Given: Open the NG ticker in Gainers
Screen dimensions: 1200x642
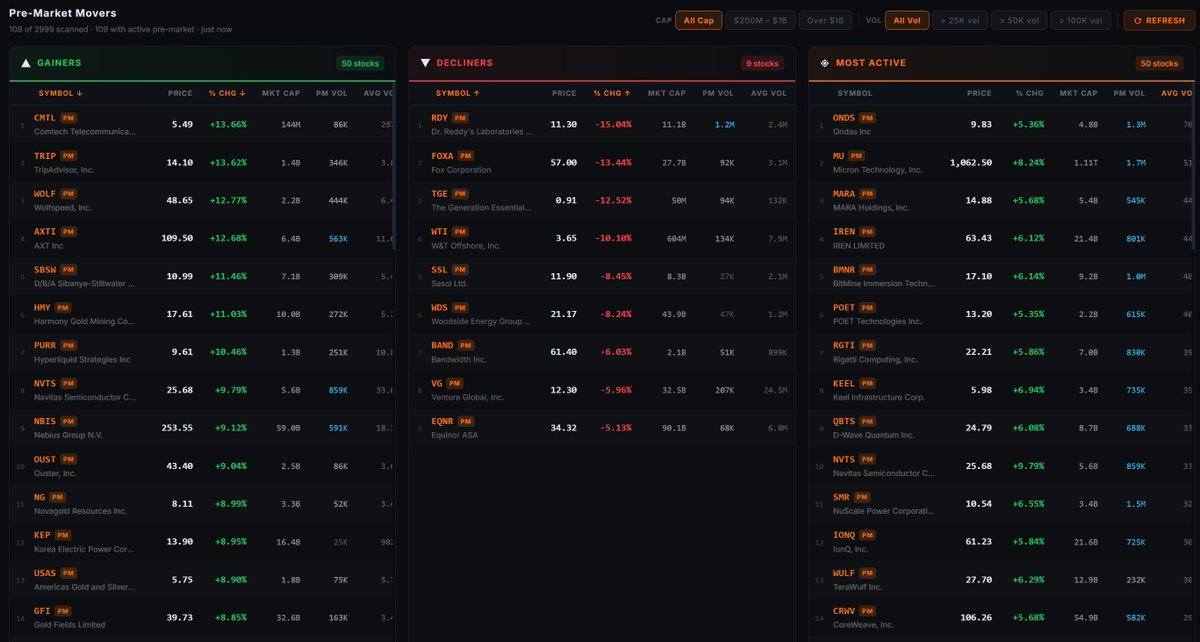Looking at the screenshot, I should tap(41, 498).
